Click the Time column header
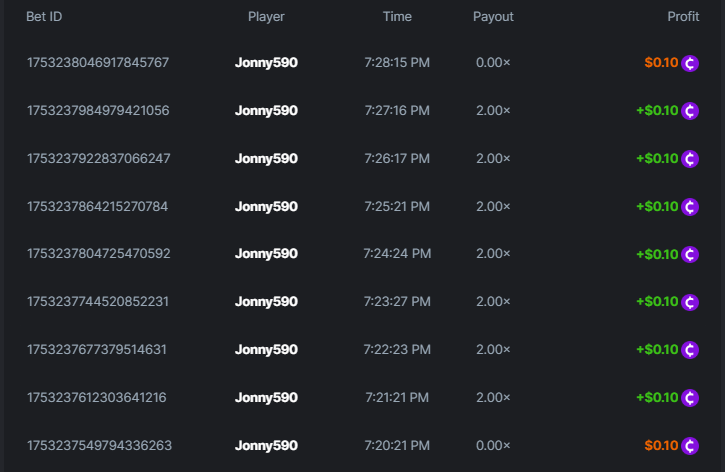The image size is (725, 472). coord(397,17)
